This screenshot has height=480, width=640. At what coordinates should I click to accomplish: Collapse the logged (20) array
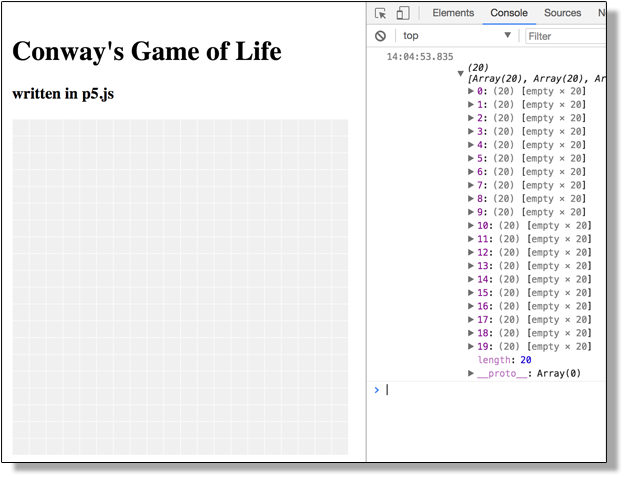[x=460, y=73]
